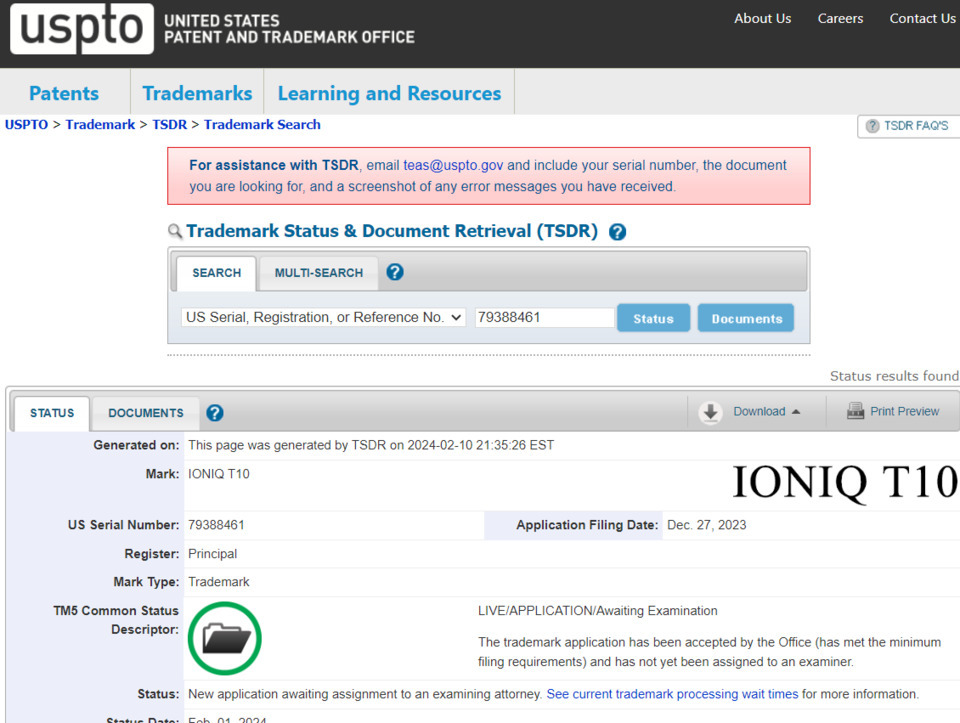Click the blue Documents button
The image size is (960, 723).
[746, 318]
